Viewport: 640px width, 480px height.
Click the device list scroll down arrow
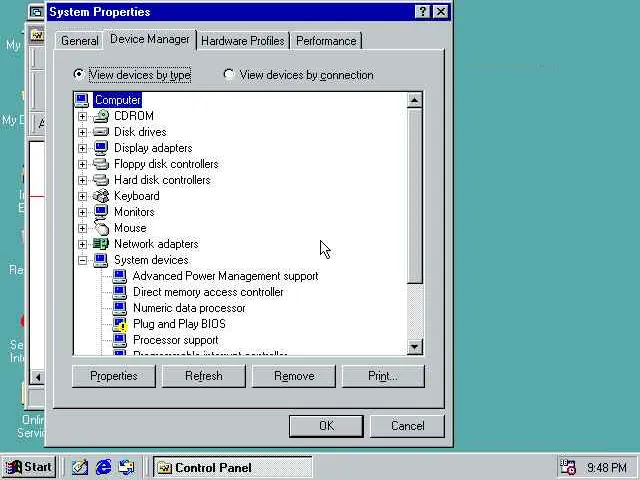(414, 347)
